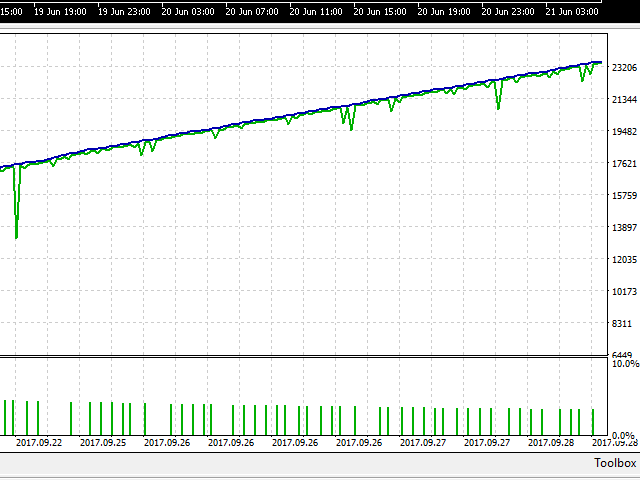This screenshot has height=480, width=640.
Task: Click the 23206 value on price axis
Action: coord(625,68)
